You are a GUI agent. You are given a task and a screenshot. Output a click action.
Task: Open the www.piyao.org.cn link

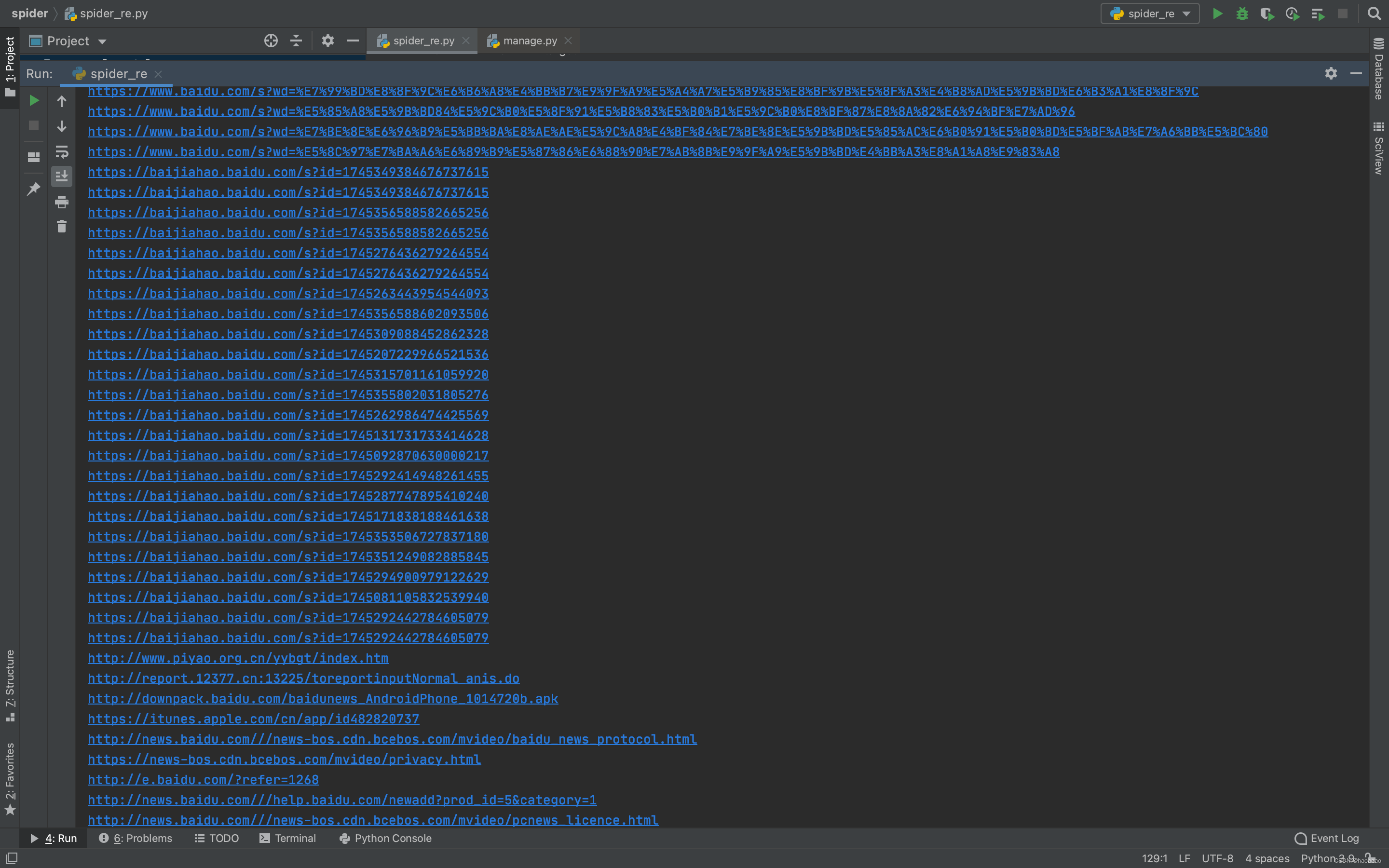point(238,658)
